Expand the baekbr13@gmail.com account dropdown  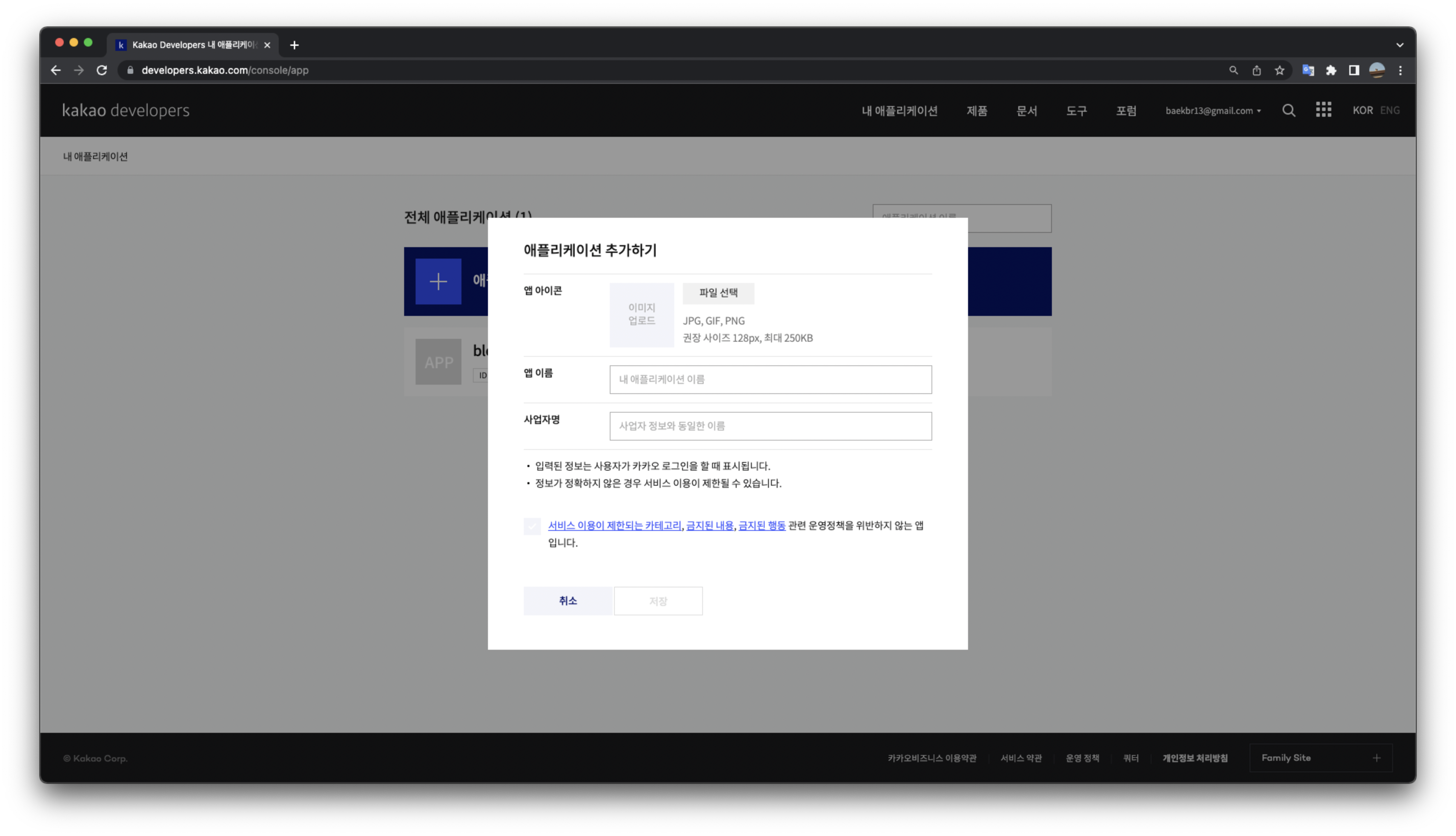[1213, 111]
